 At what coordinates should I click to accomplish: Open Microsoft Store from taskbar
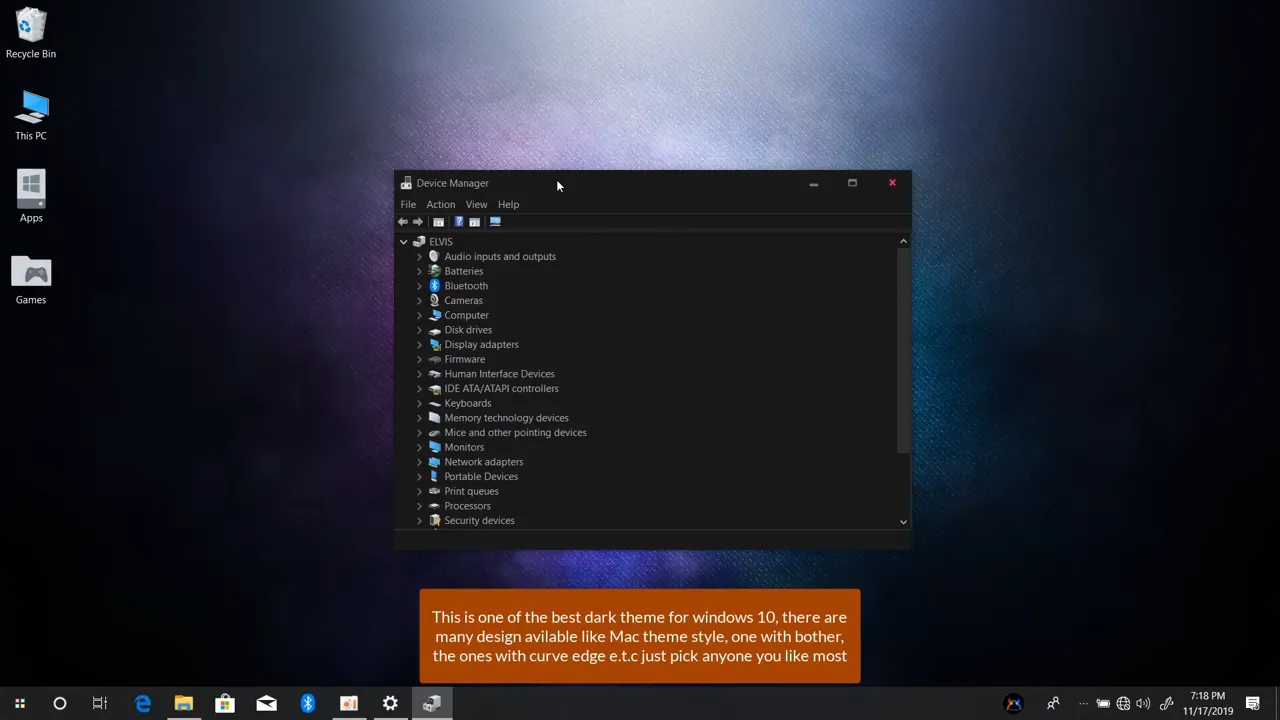click(225, 704)
